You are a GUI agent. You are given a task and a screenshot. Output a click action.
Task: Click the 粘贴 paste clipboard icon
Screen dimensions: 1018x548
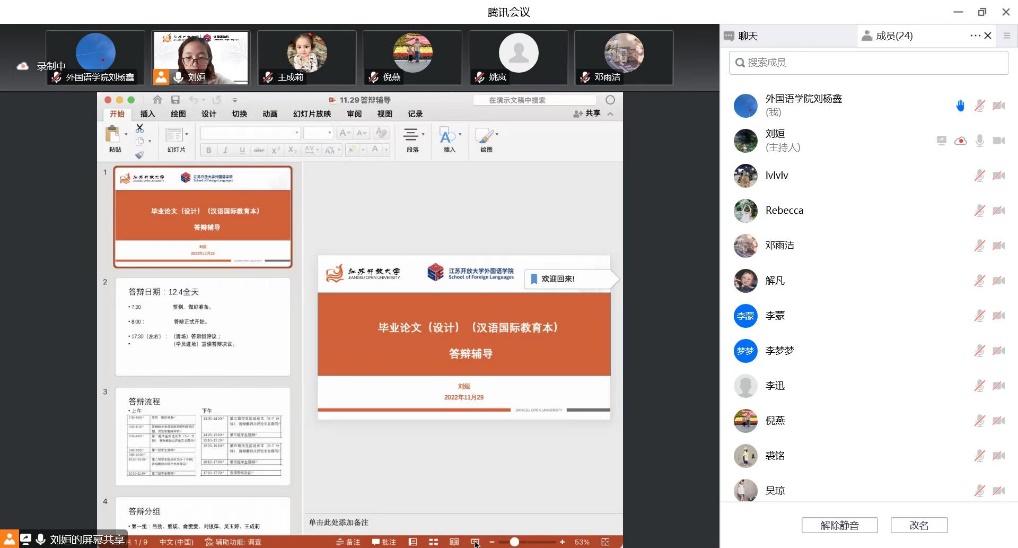(x=115, y=135)
